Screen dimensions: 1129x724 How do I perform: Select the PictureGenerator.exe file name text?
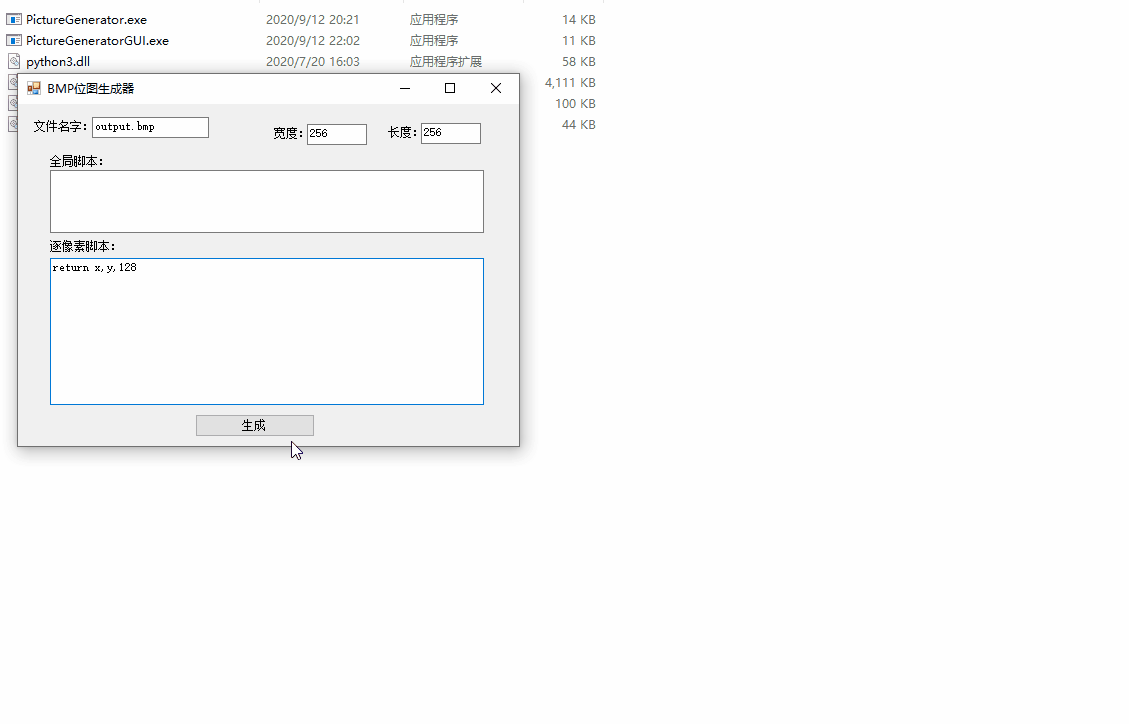[85, 18]
